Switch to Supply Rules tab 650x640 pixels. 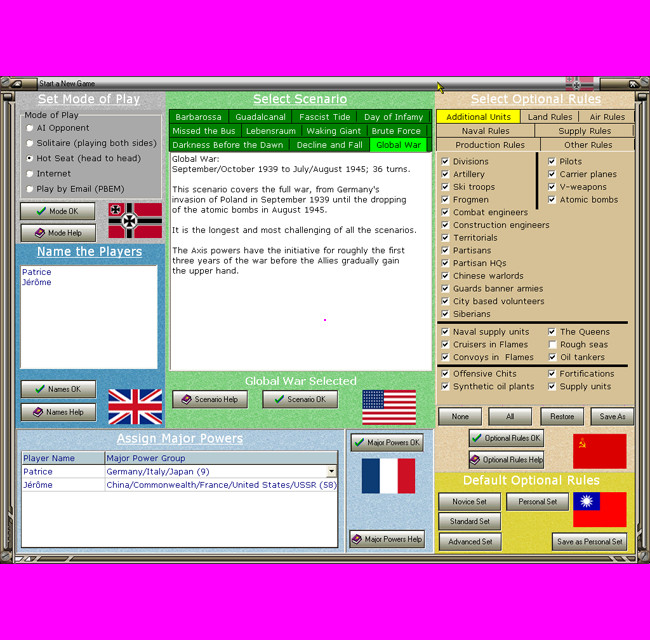pyautogui.click(x=585, y=131)
